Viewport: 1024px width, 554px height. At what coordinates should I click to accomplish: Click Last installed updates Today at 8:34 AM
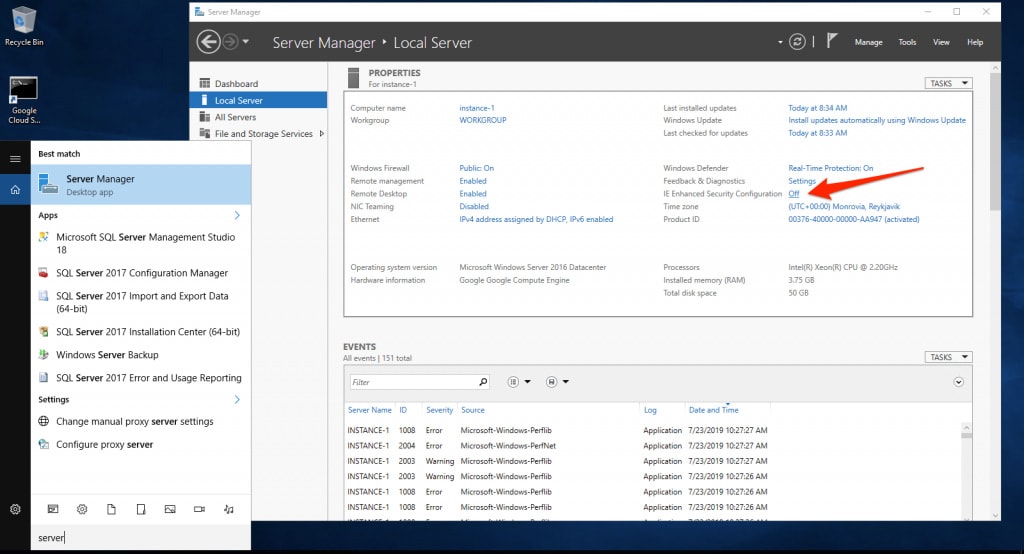(818, 108)
